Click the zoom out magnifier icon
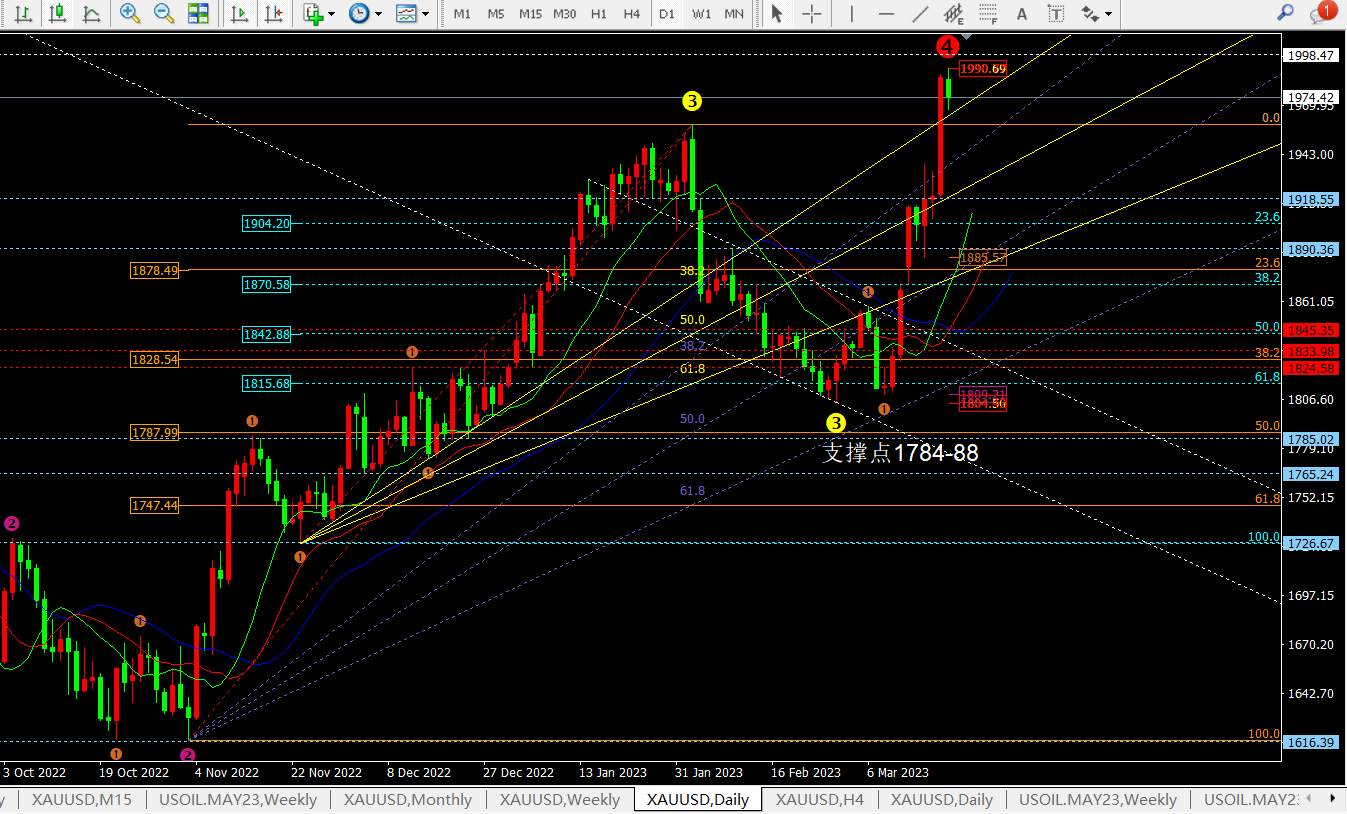 (164, 14)
